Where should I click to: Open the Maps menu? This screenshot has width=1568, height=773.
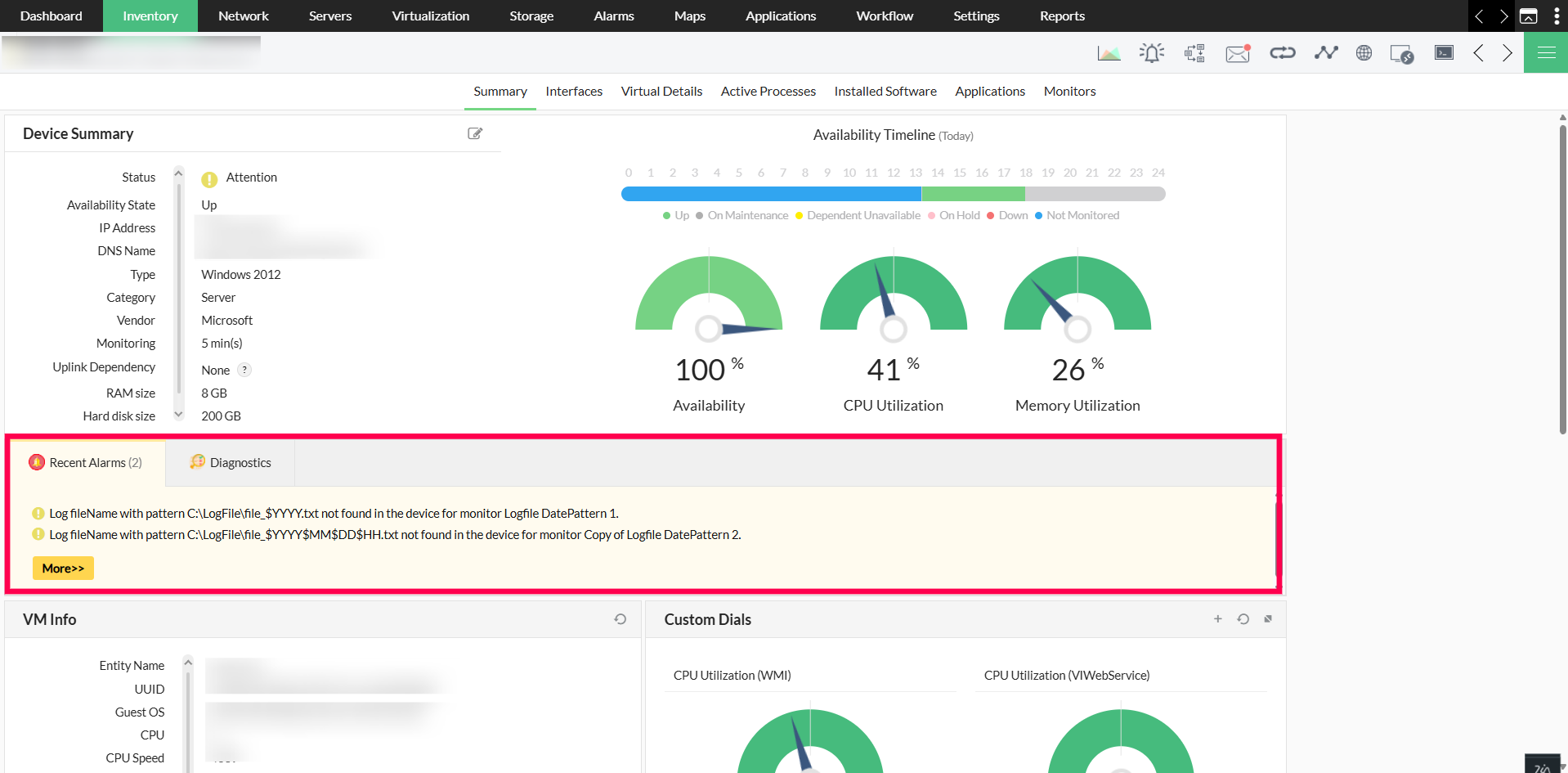pyautogui.click(x=690, y=16)
